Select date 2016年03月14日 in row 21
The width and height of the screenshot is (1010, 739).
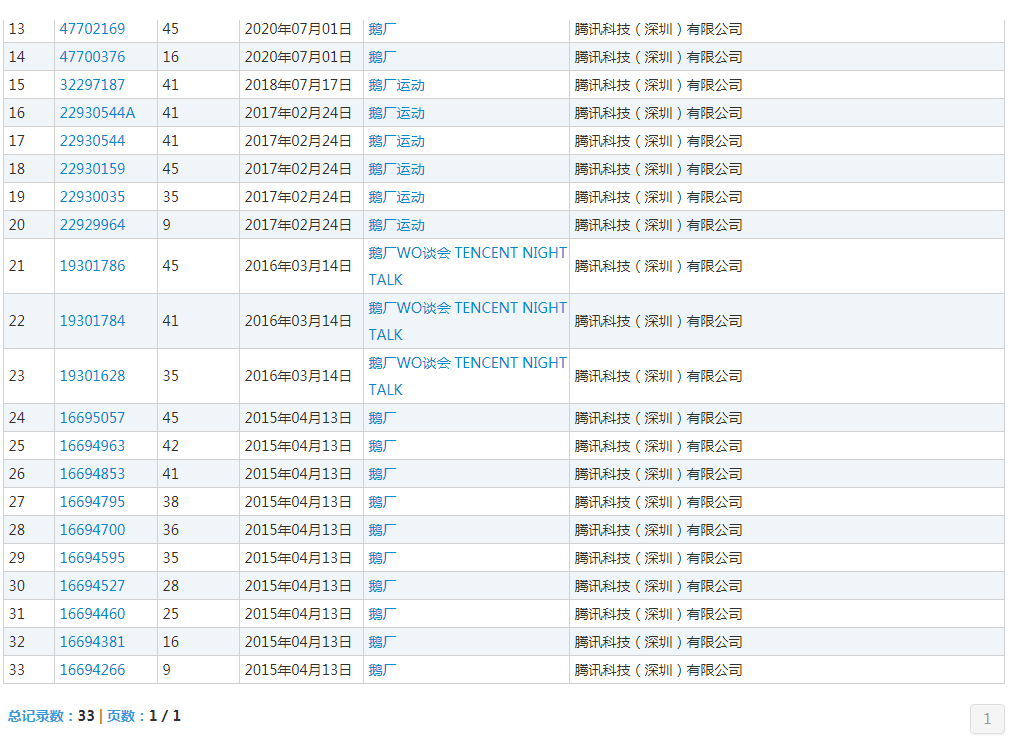[x=298, y=266]
